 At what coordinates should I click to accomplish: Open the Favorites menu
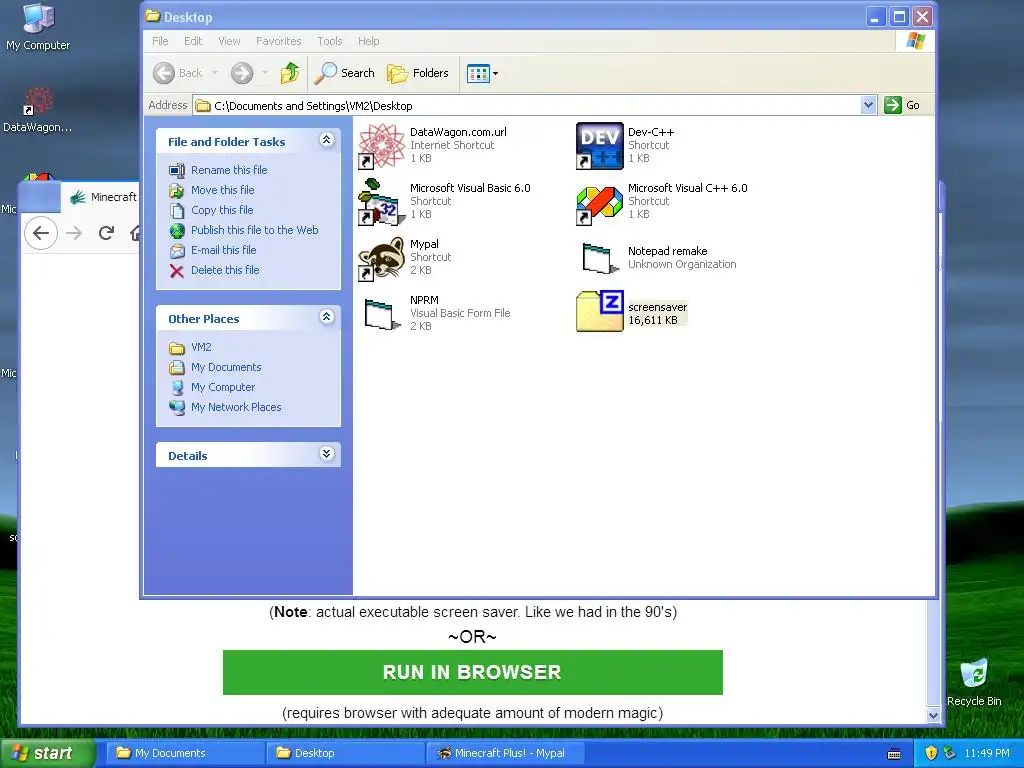tap(279, 41)
